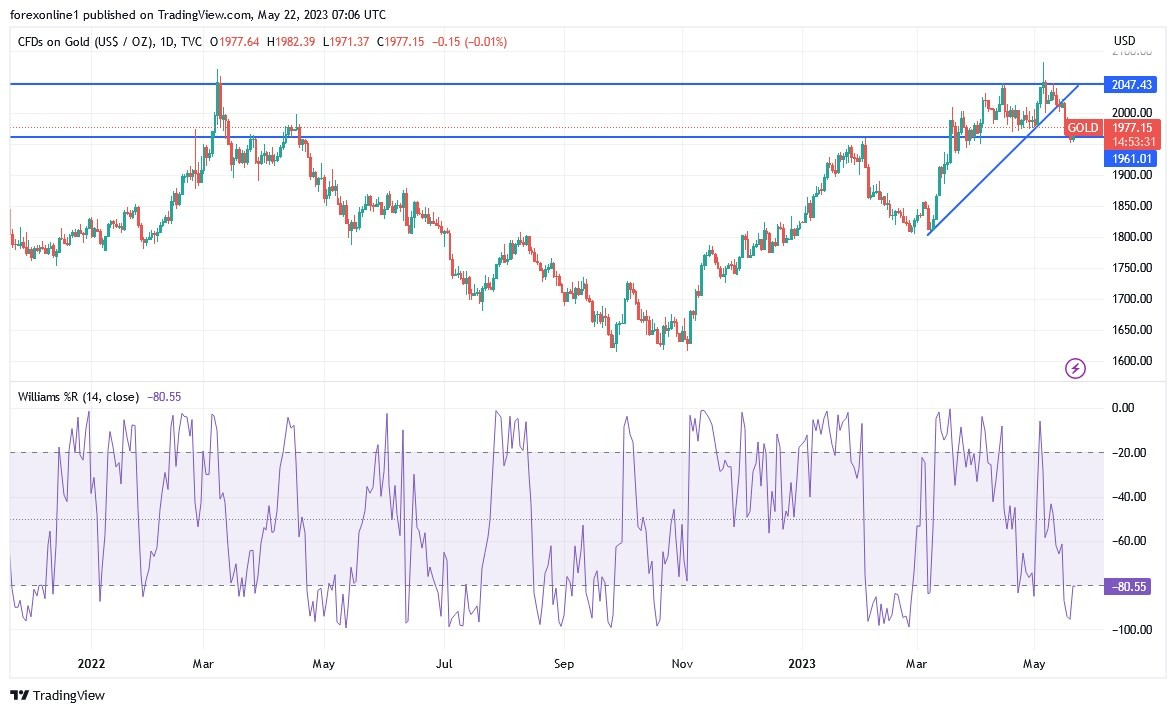
Task: Expand the CFDs on Gold legend row
Action: [120, 42]
